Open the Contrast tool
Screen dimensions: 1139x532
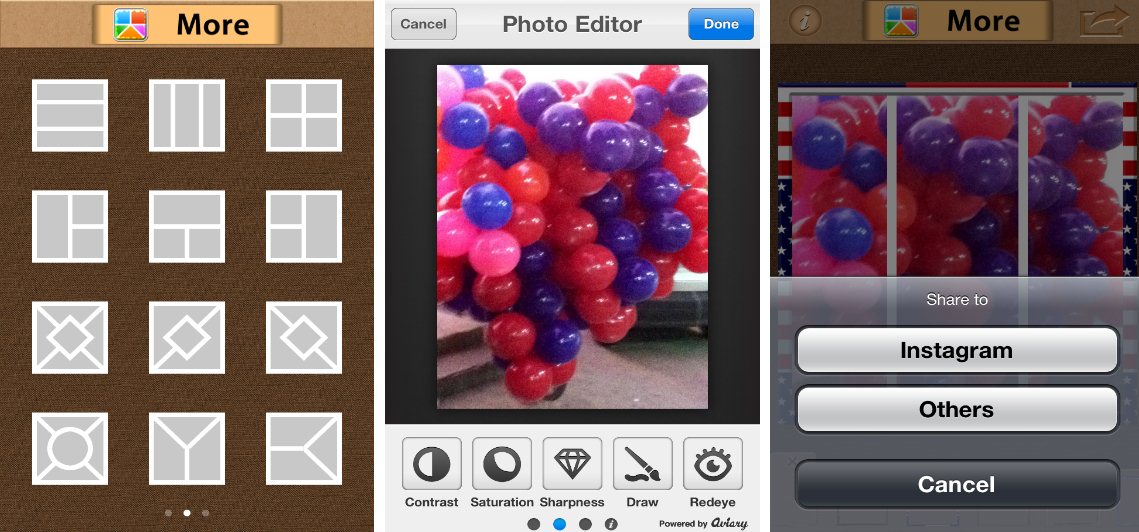pos(431,464)
